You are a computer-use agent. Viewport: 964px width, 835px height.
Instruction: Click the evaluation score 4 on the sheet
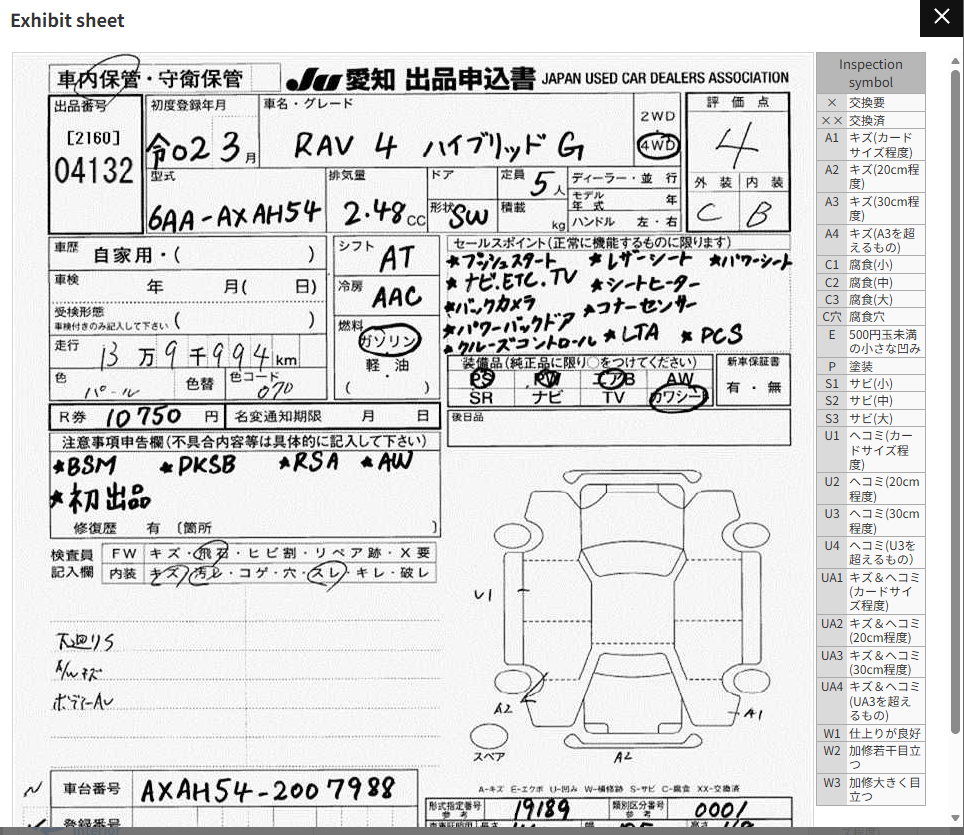tap(737, 145)
